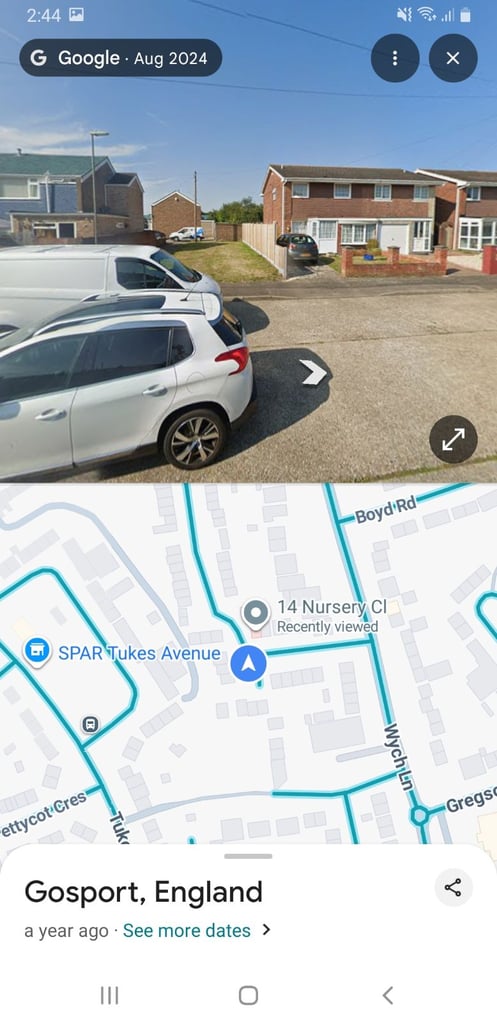Tap the bus stop icon on map

[90, 724]
